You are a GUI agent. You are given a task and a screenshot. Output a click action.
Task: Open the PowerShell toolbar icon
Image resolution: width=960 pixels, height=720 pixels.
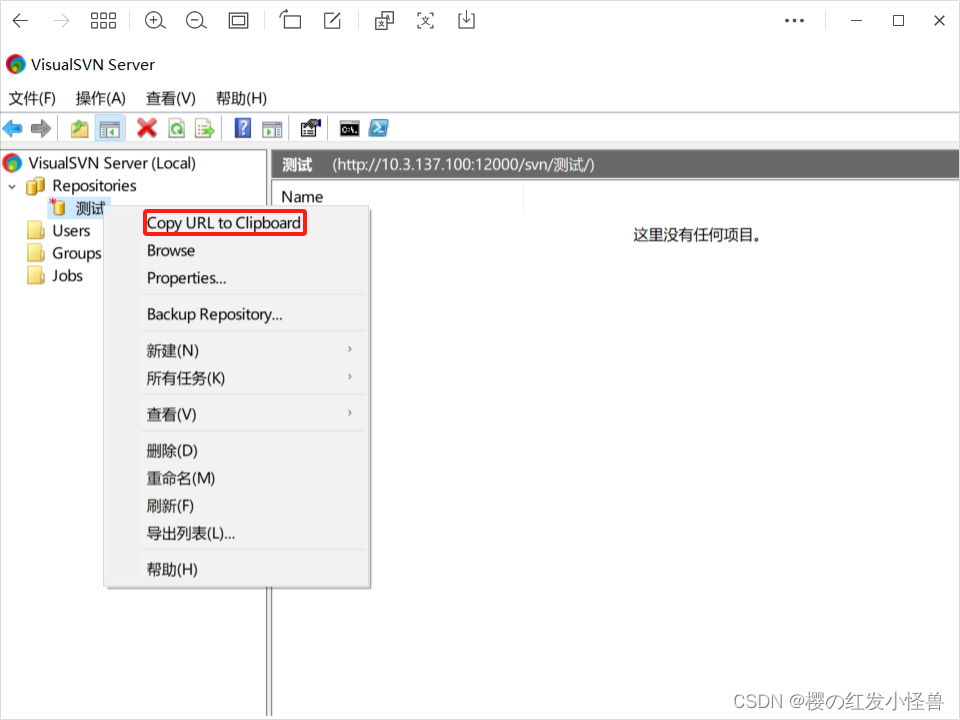(378, 128)
